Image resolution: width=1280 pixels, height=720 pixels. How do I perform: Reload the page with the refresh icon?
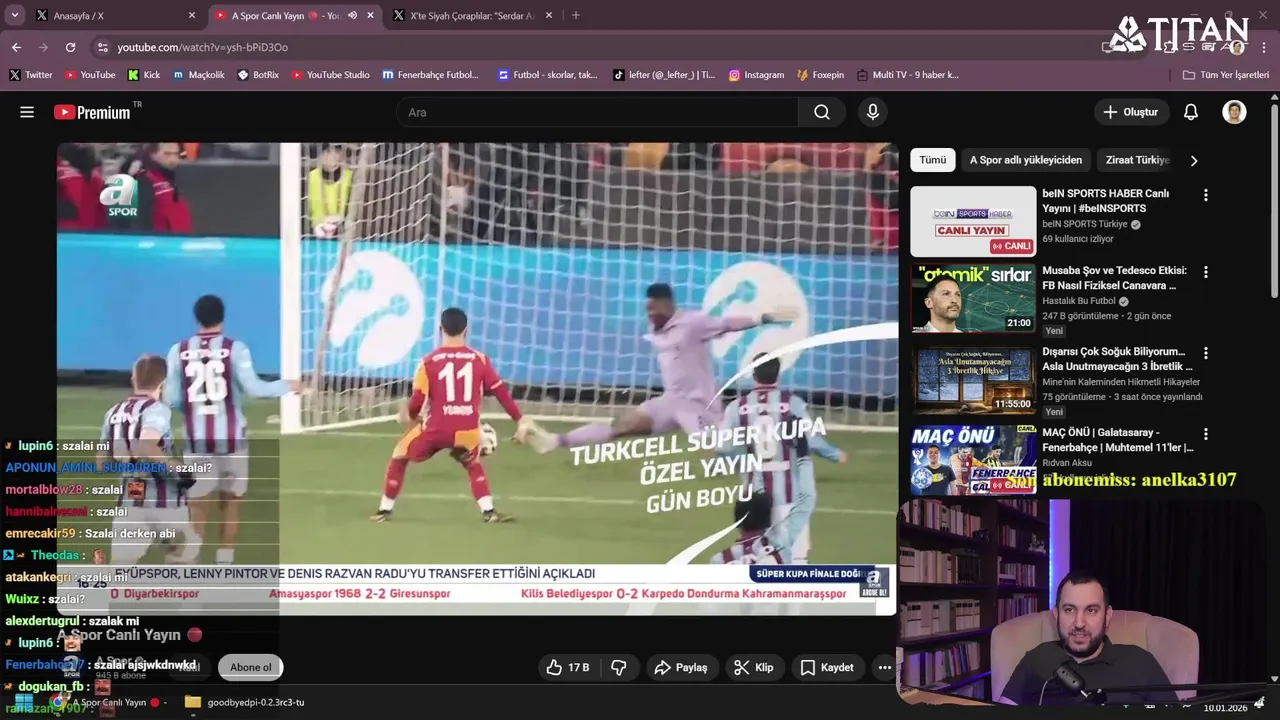[x=70, y=47]
